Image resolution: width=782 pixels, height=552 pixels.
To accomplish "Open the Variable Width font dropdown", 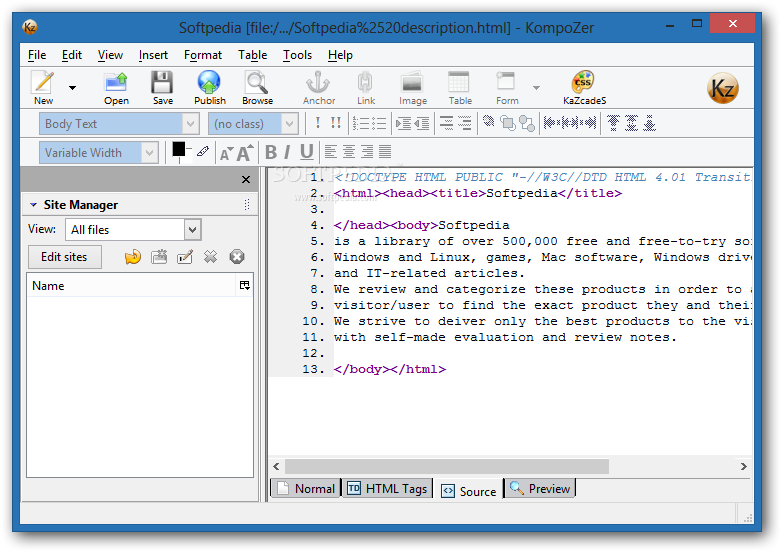I will 99,153.
